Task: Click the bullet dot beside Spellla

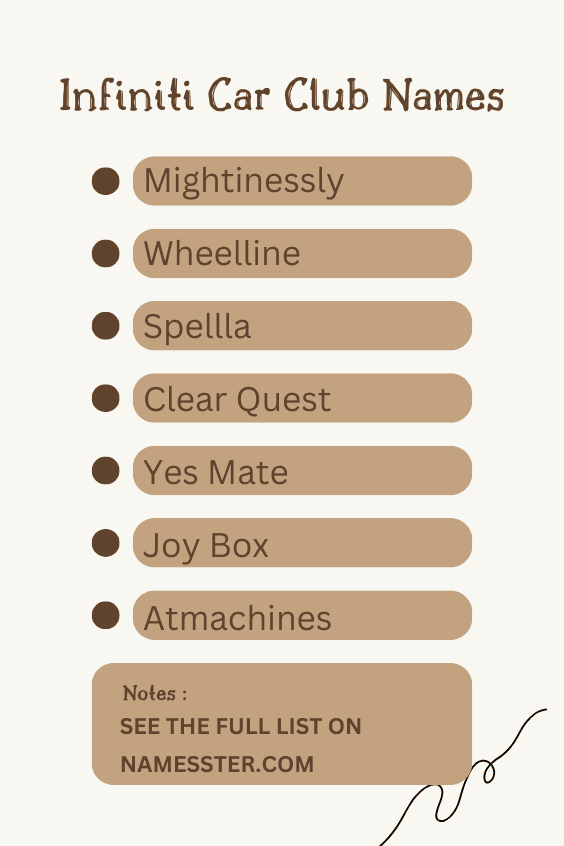Action: click(106, 325)
